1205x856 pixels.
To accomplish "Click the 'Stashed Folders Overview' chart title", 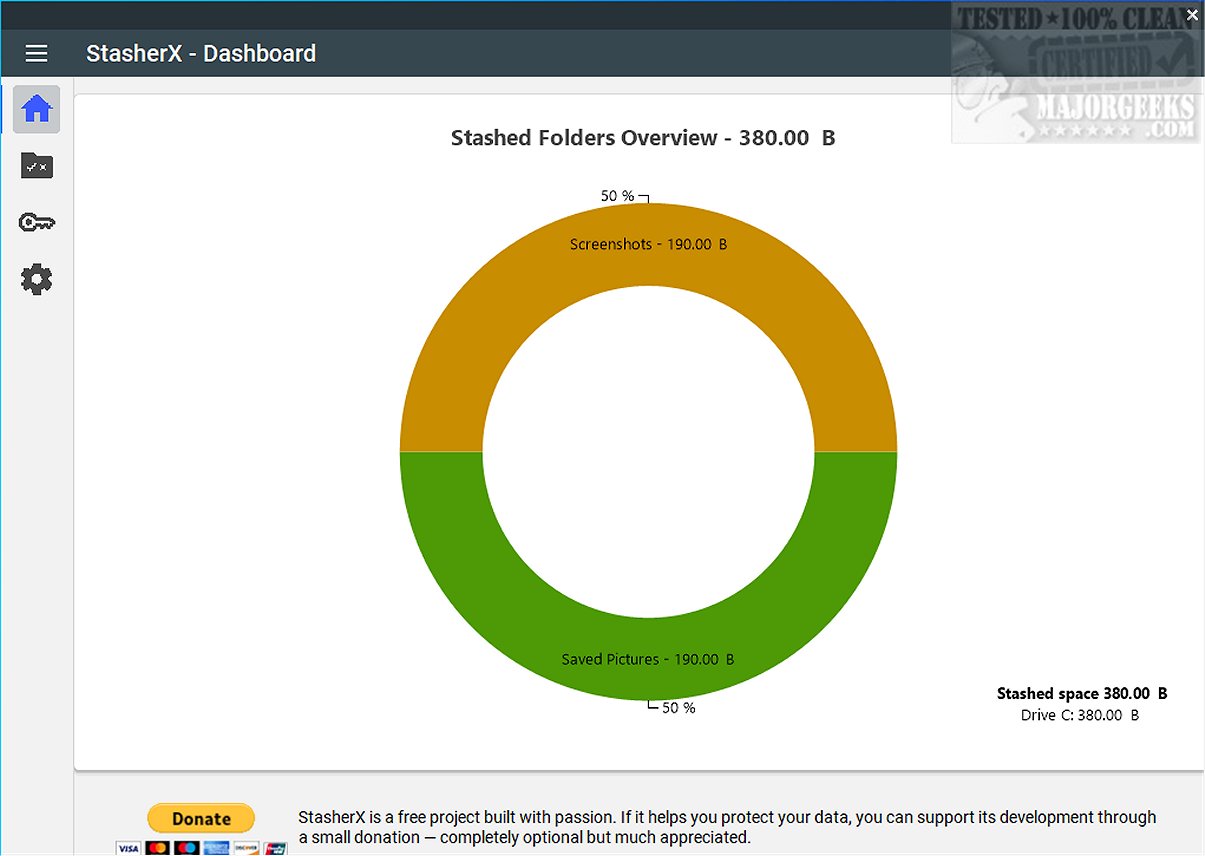I will coord(643,138).
